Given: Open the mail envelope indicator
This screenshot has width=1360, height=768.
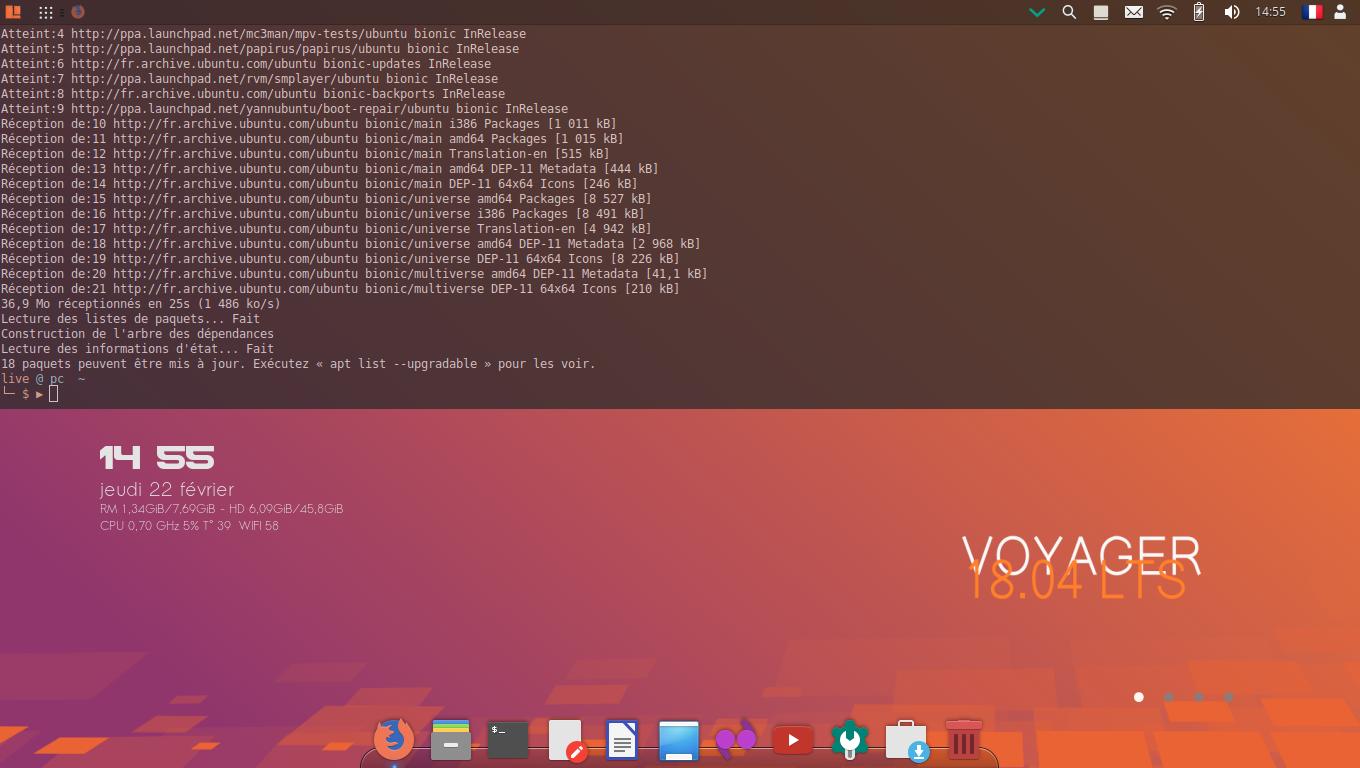Looking at the screenshot, I should [1134, 12].
